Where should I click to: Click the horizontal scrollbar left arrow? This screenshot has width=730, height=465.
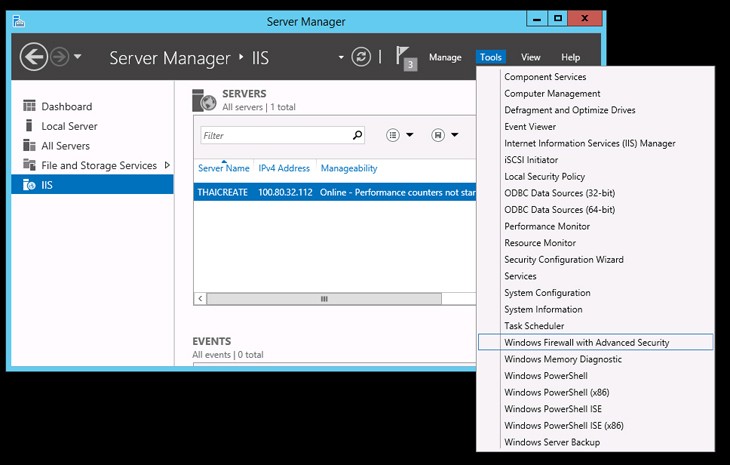pos(200,298)
